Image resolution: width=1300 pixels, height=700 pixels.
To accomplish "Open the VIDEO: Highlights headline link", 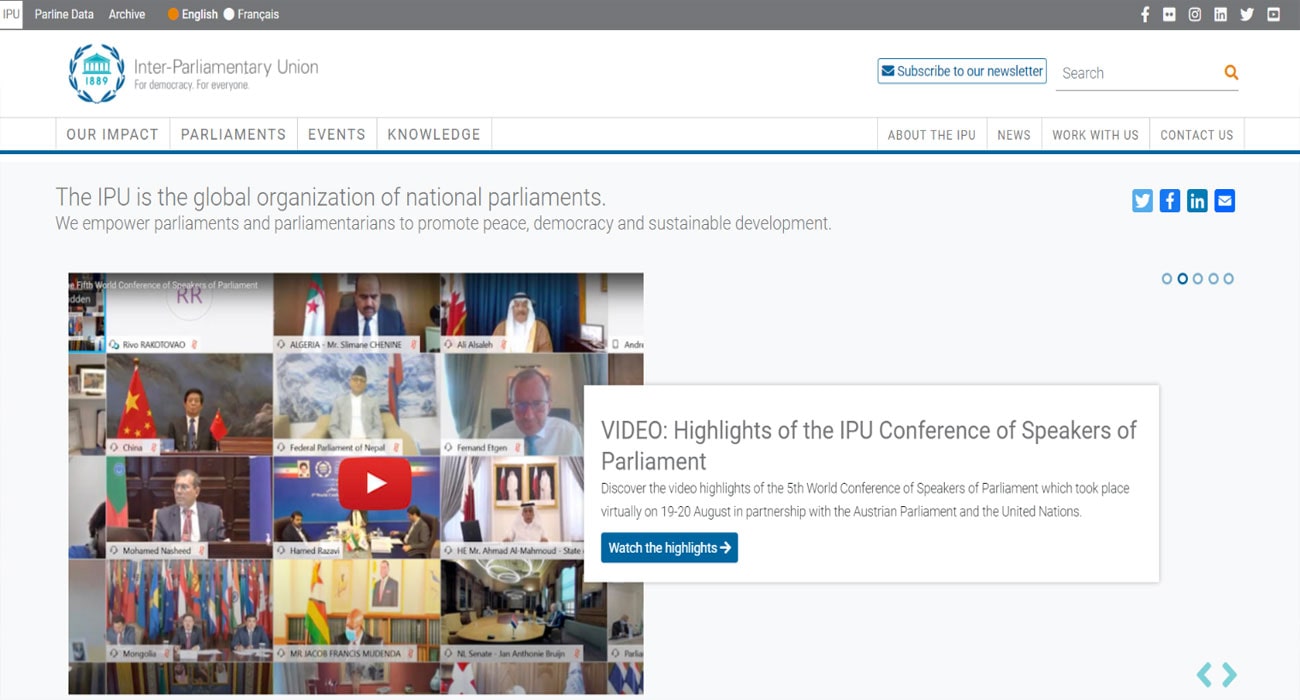I will 869,445.
